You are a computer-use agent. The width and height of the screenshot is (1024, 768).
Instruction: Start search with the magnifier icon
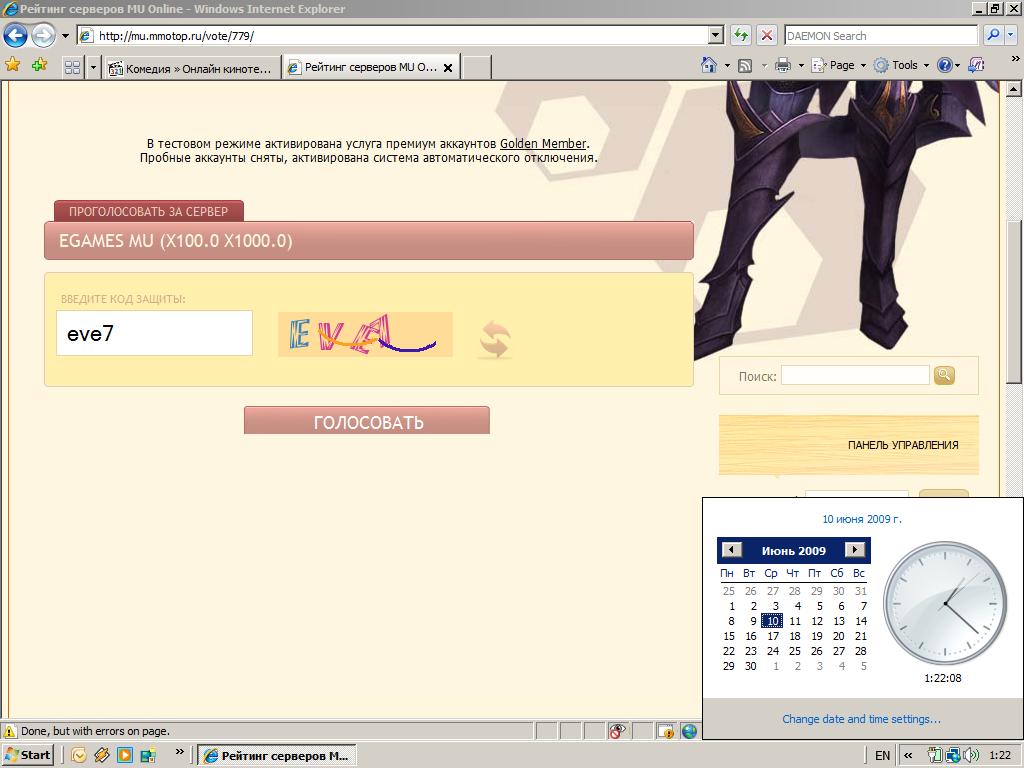993,36
